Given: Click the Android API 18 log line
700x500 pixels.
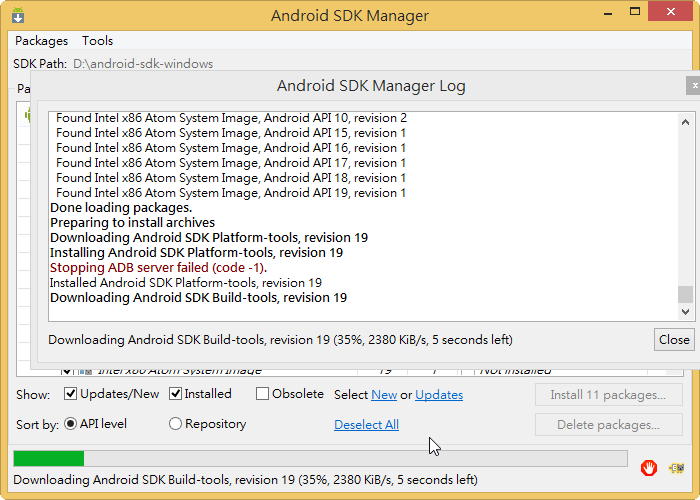Looking at the screenshot, I should pos(231,178).
